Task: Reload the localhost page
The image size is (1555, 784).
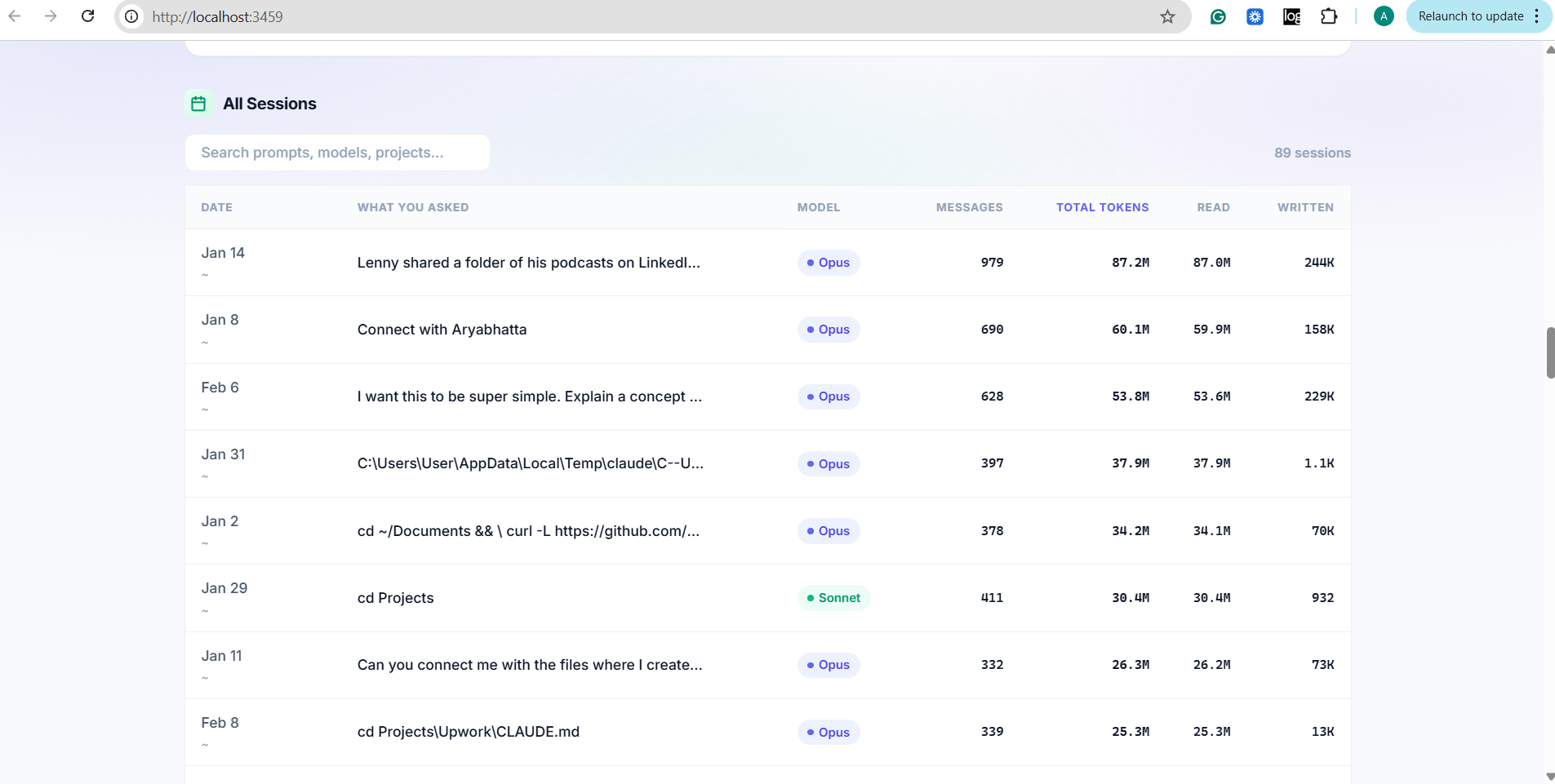Action: coord(88,16)
